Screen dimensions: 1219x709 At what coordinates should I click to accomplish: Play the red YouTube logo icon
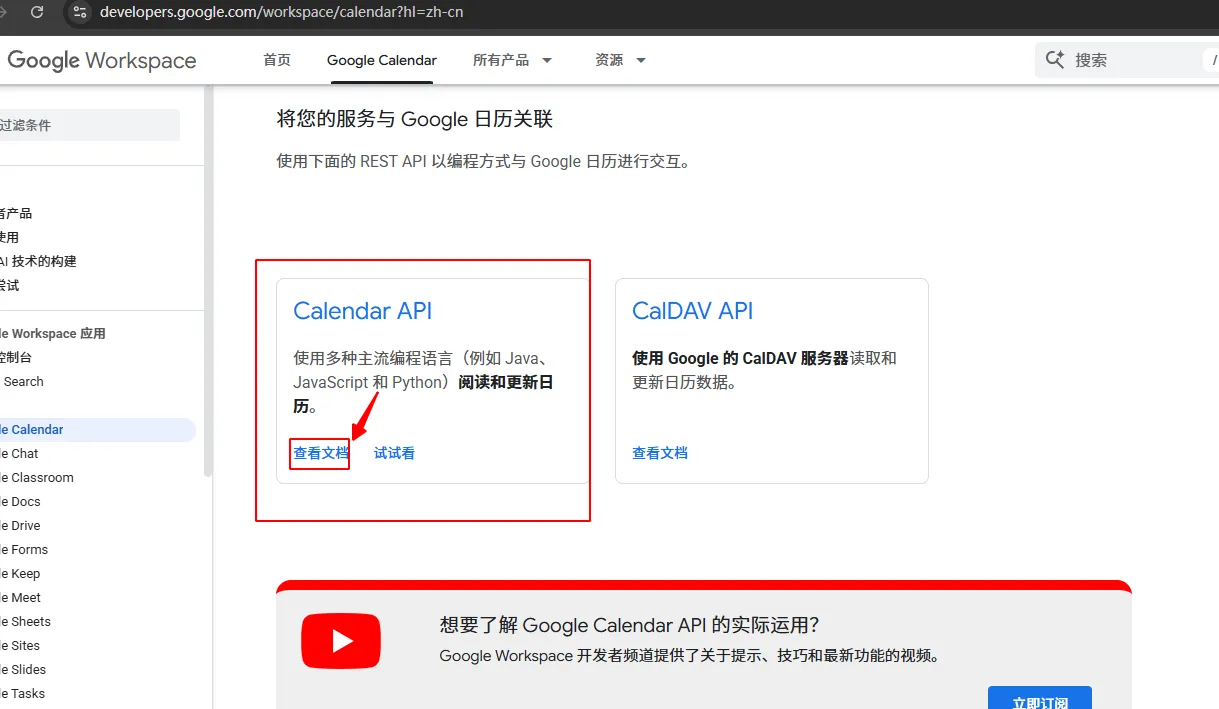click(341, 641)
